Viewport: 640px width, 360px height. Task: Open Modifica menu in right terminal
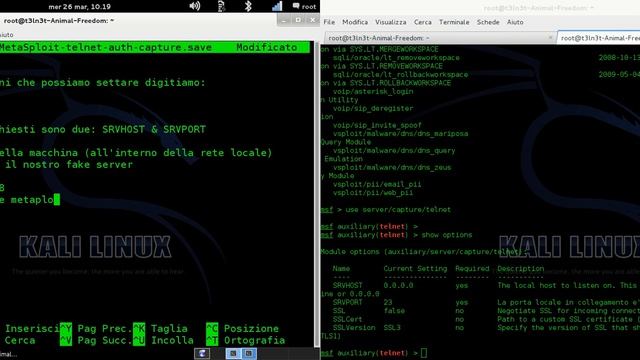click(355, 22)
